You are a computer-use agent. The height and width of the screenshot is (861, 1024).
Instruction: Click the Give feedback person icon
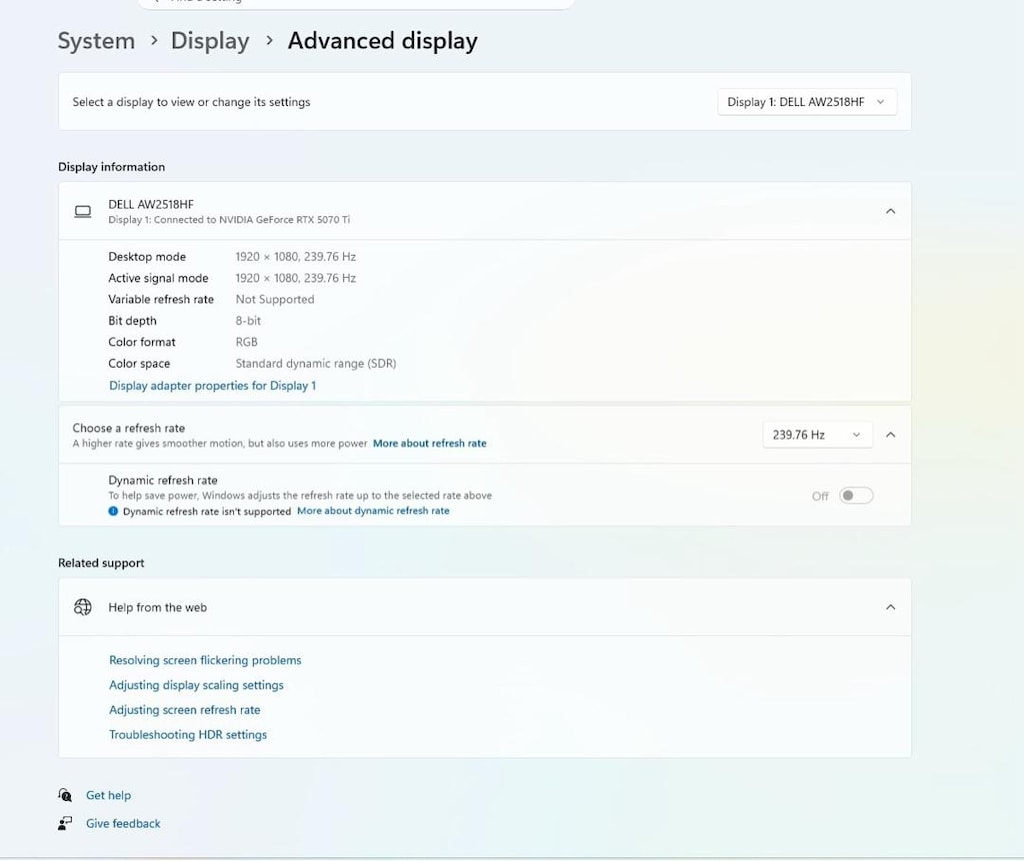pos(65,823)
